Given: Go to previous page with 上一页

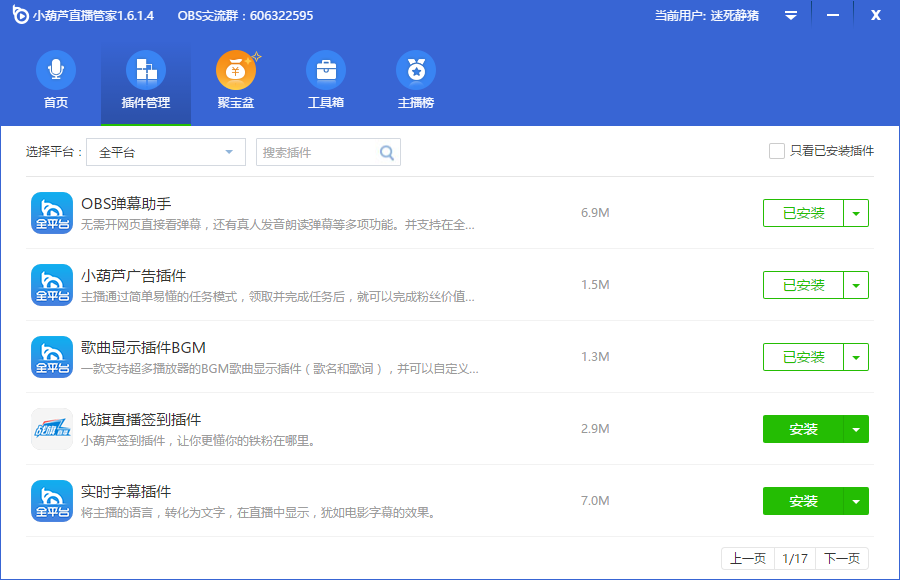Looking at the screenshot, I should click(x=748, y=559).
